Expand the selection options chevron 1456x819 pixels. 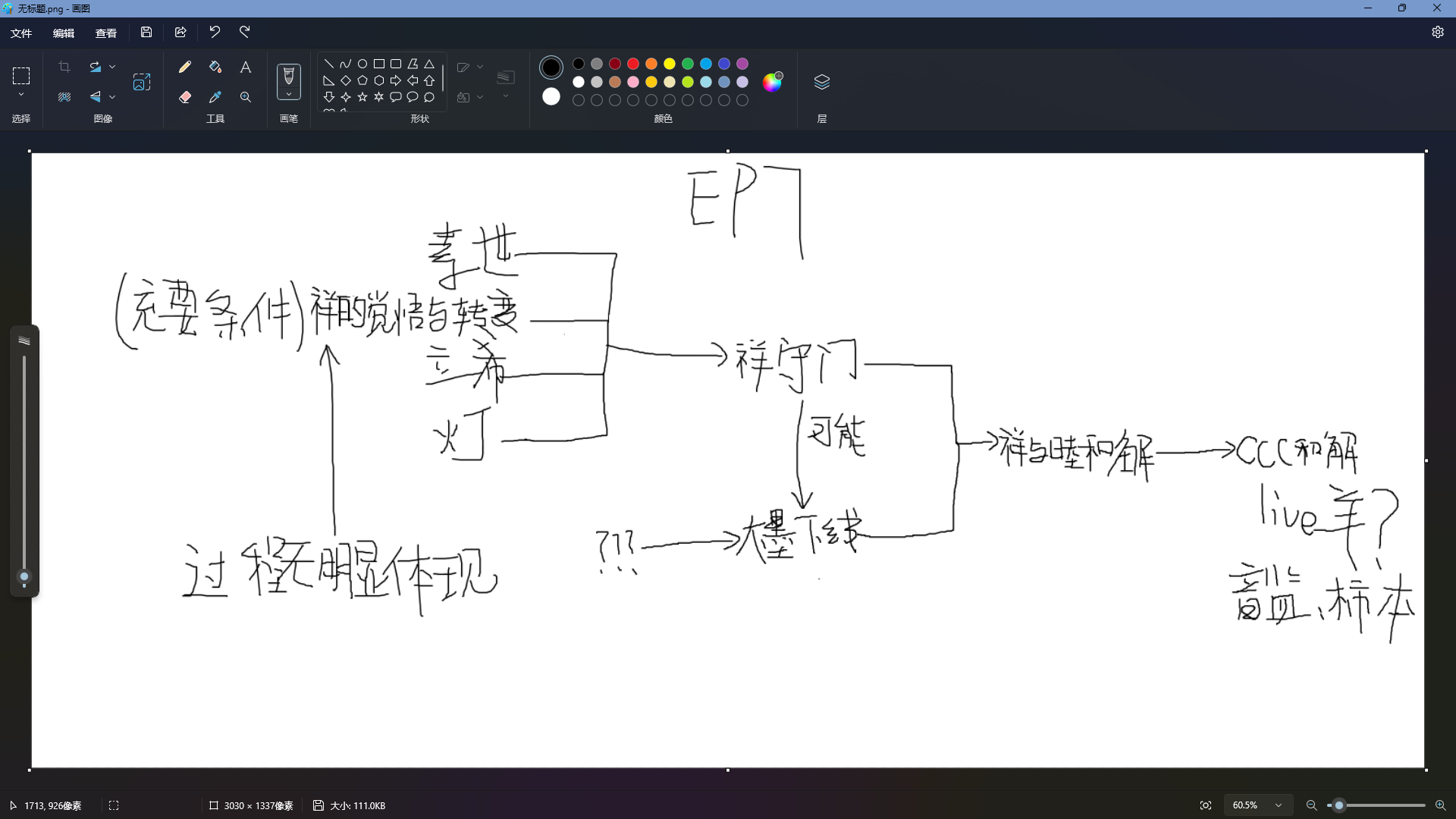tap(21, 95)
